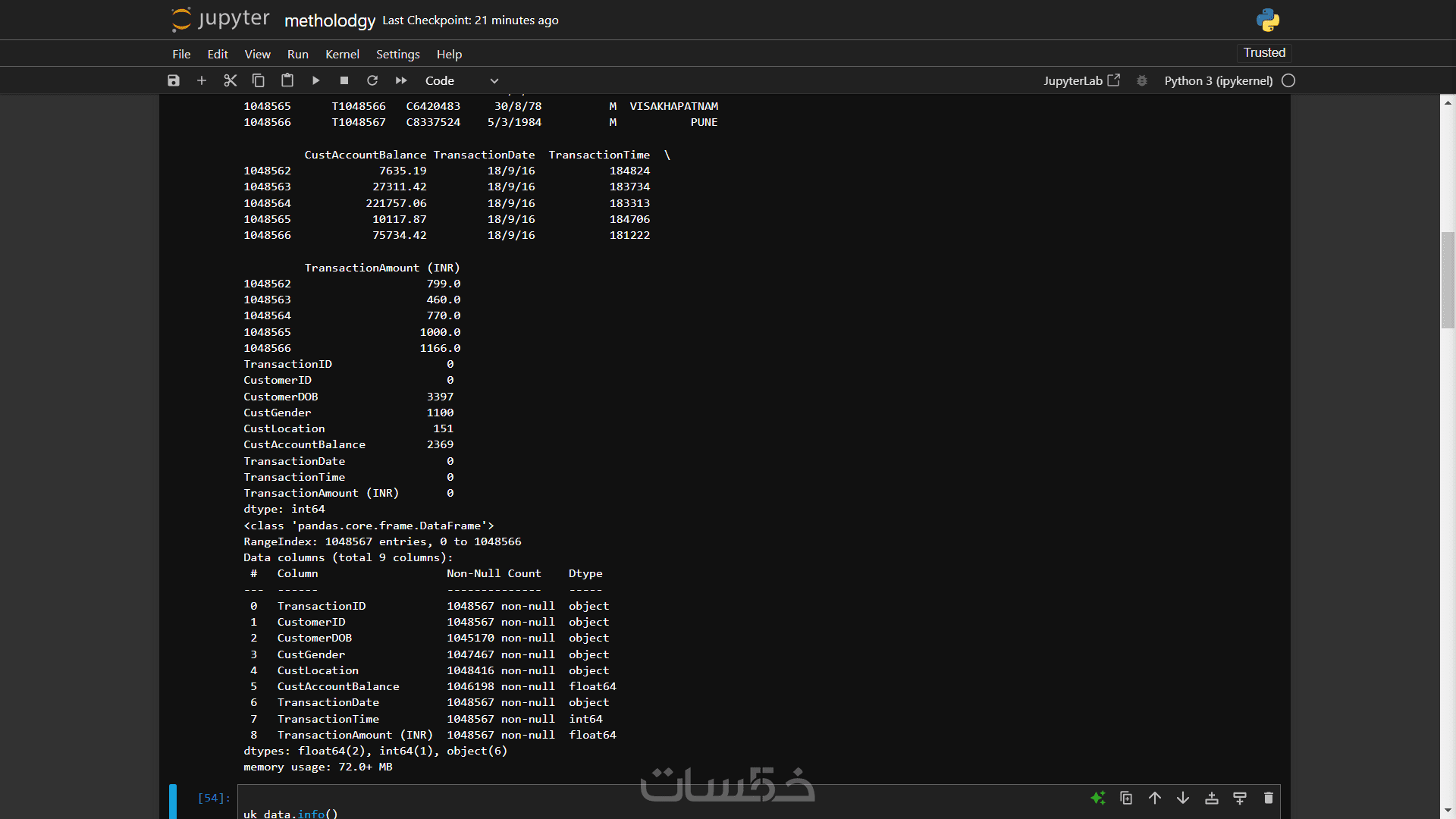
Task: Insert a new cell using the plus icon
Action: [x=202, y=80]
